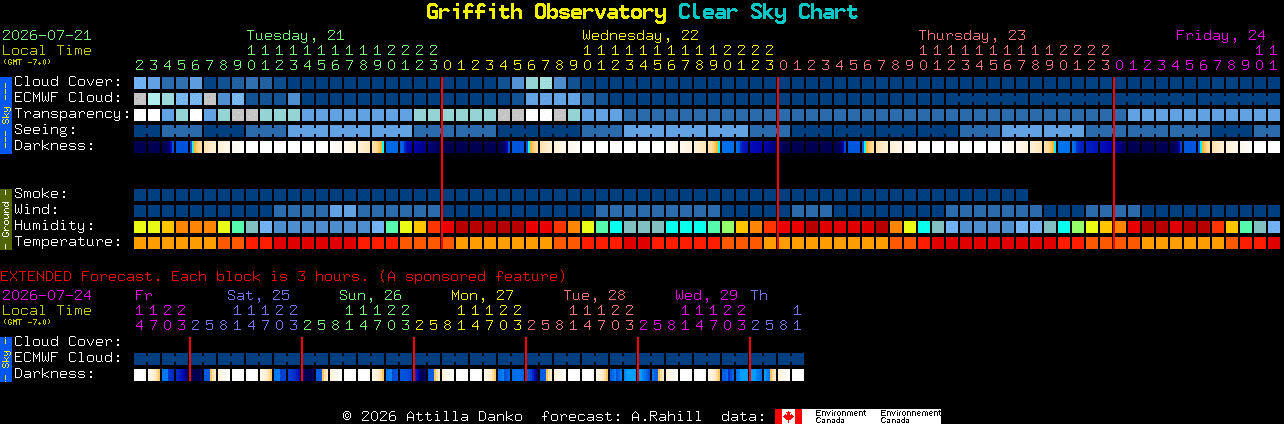
Task: Click the Griffith Observatory title text
Action: point(546,12)
